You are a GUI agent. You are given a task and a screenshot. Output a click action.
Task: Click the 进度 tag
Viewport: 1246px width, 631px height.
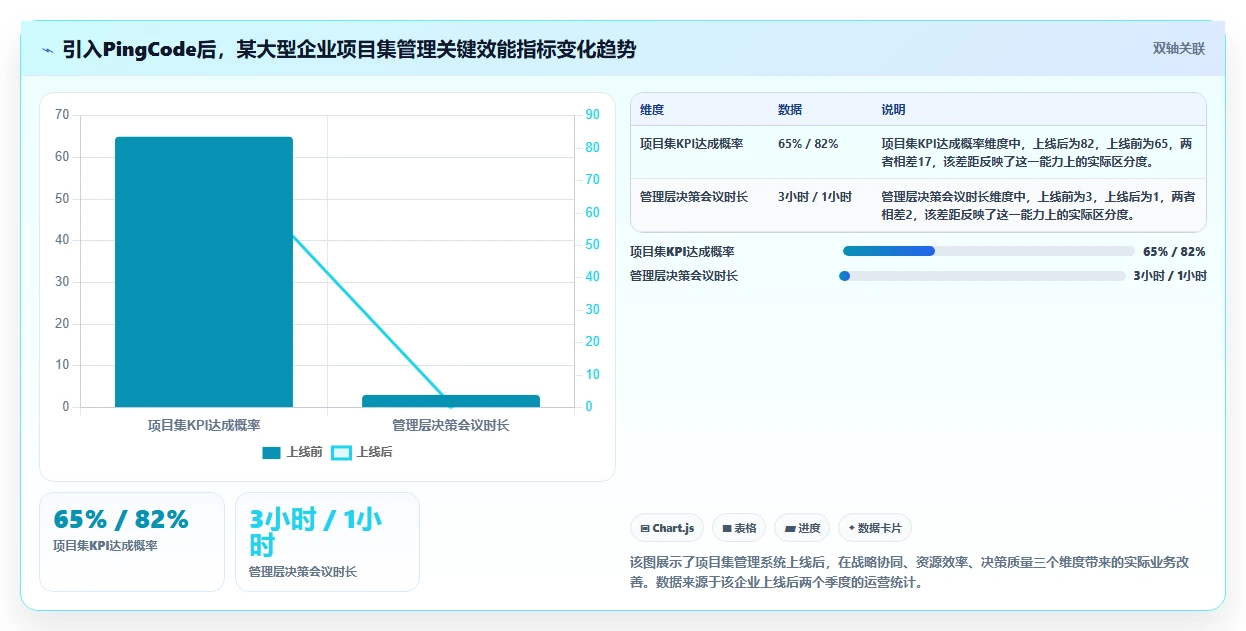coord(802,528)
